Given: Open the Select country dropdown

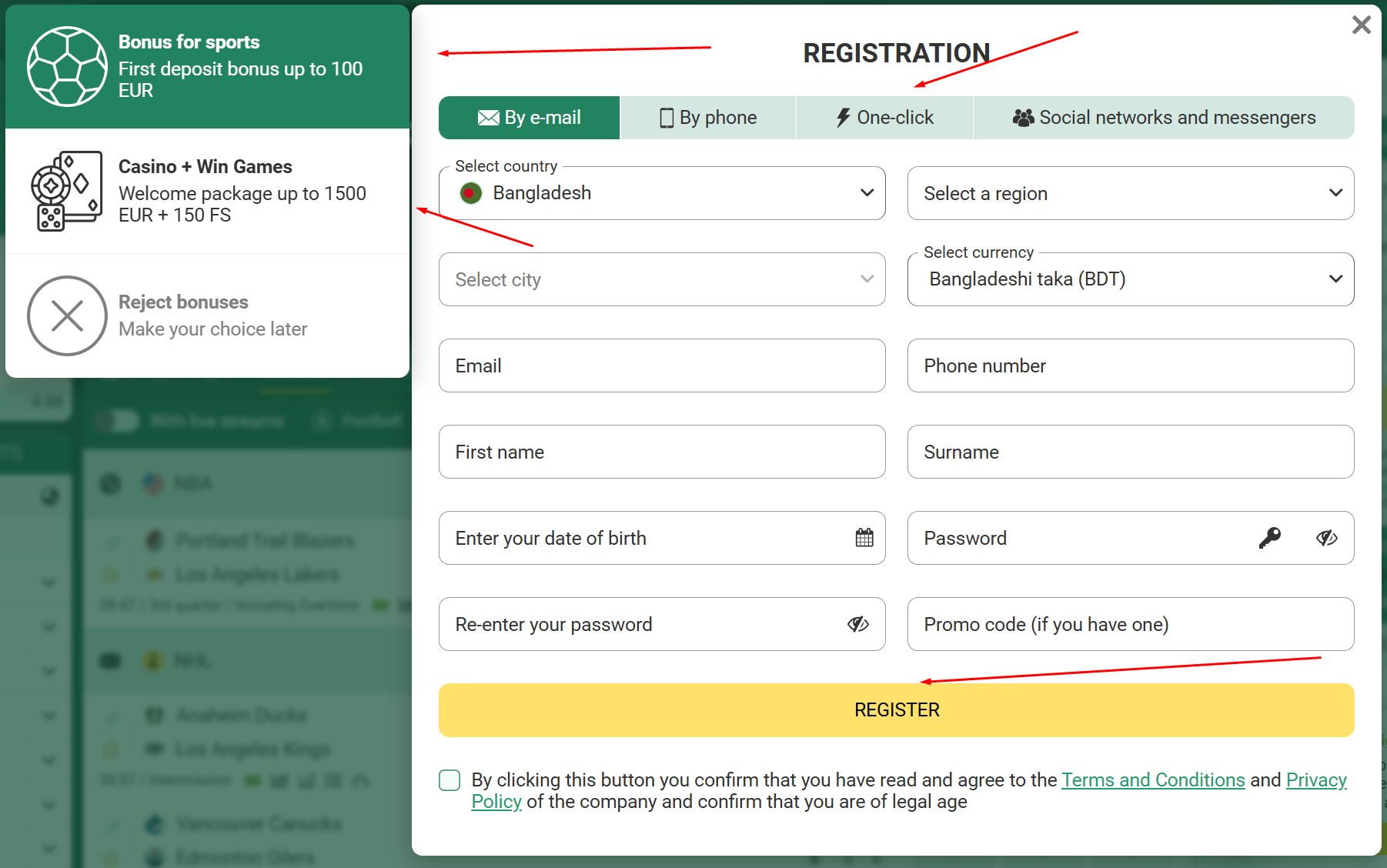Looking at the screenshot, I should click(x=662, y=193).
